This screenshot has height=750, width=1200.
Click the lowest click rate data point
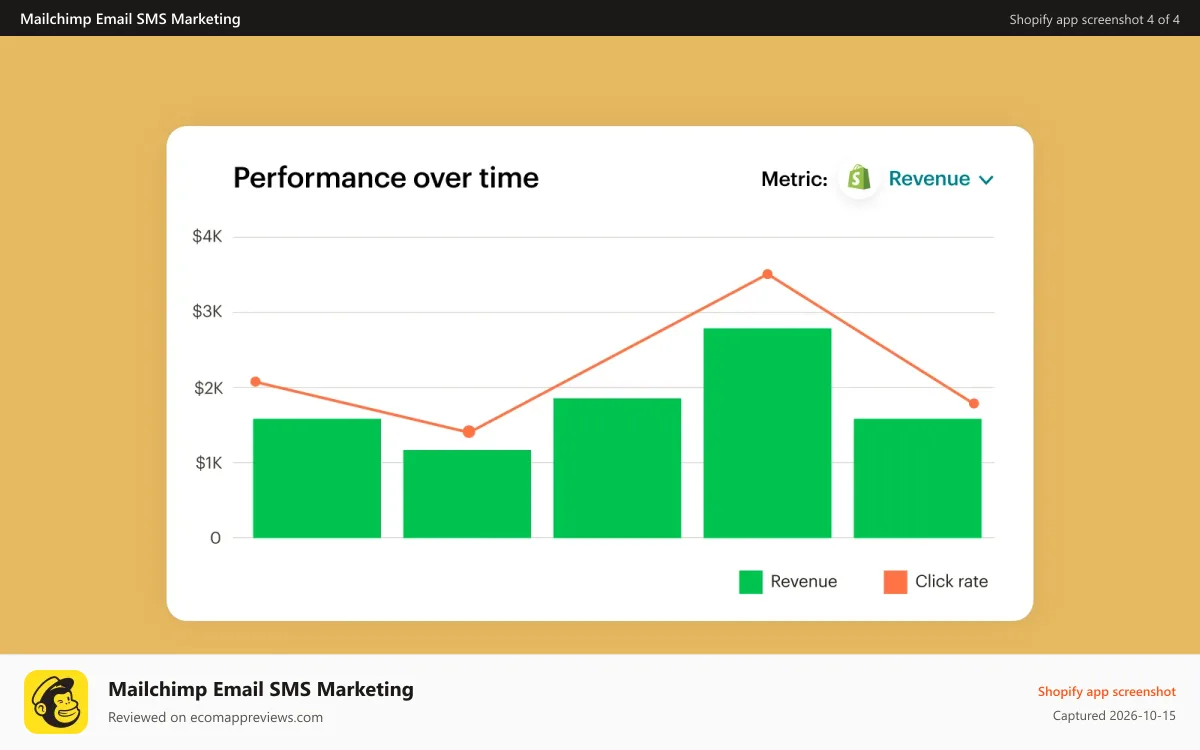click(468, 432)
